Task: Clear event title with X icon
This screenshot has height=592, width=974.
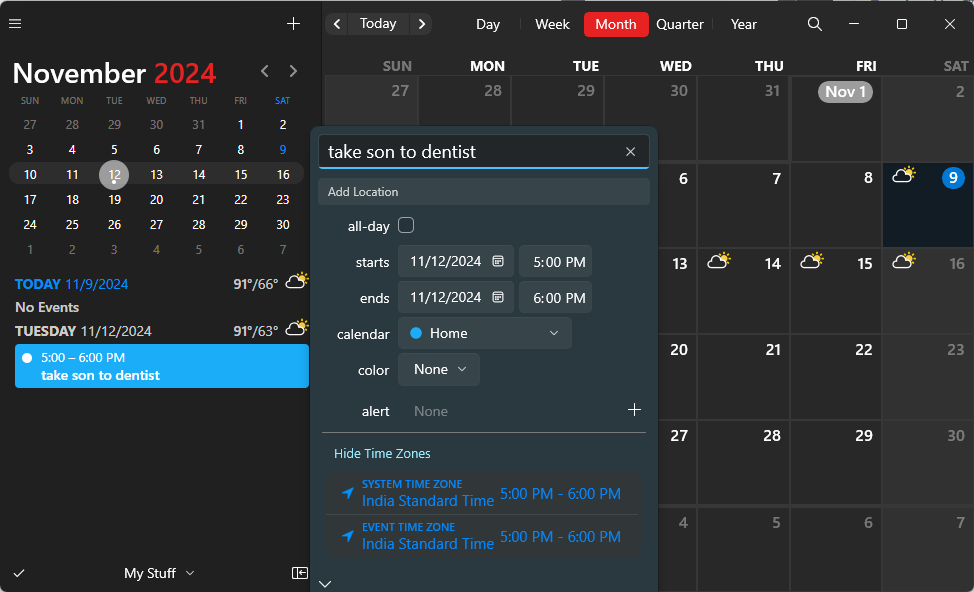Action: [630, 152]
